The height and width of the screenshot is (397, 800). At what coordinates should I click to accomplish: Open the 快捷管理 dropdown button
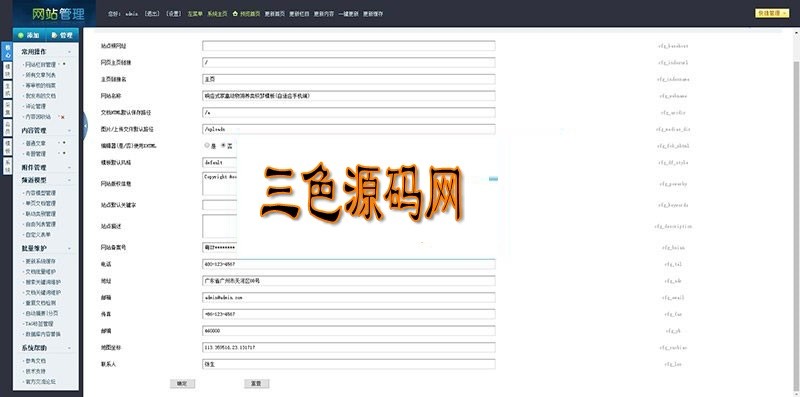point(772,13)
